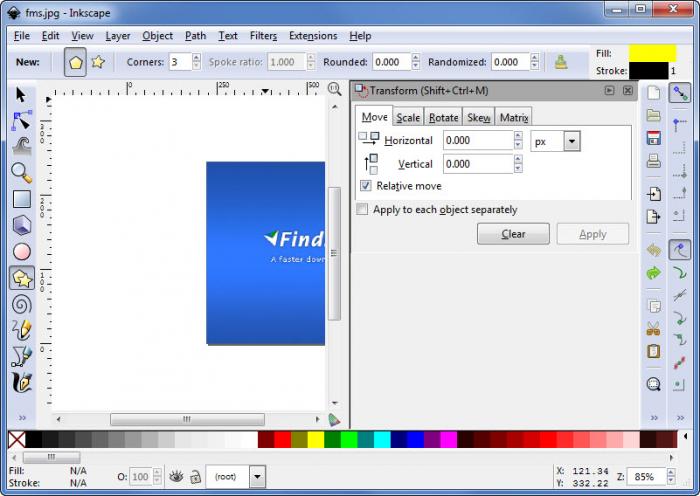Click the Zoom percentage spinner arrows
This screenshot has height=496, width=700.
click(671, 477)
